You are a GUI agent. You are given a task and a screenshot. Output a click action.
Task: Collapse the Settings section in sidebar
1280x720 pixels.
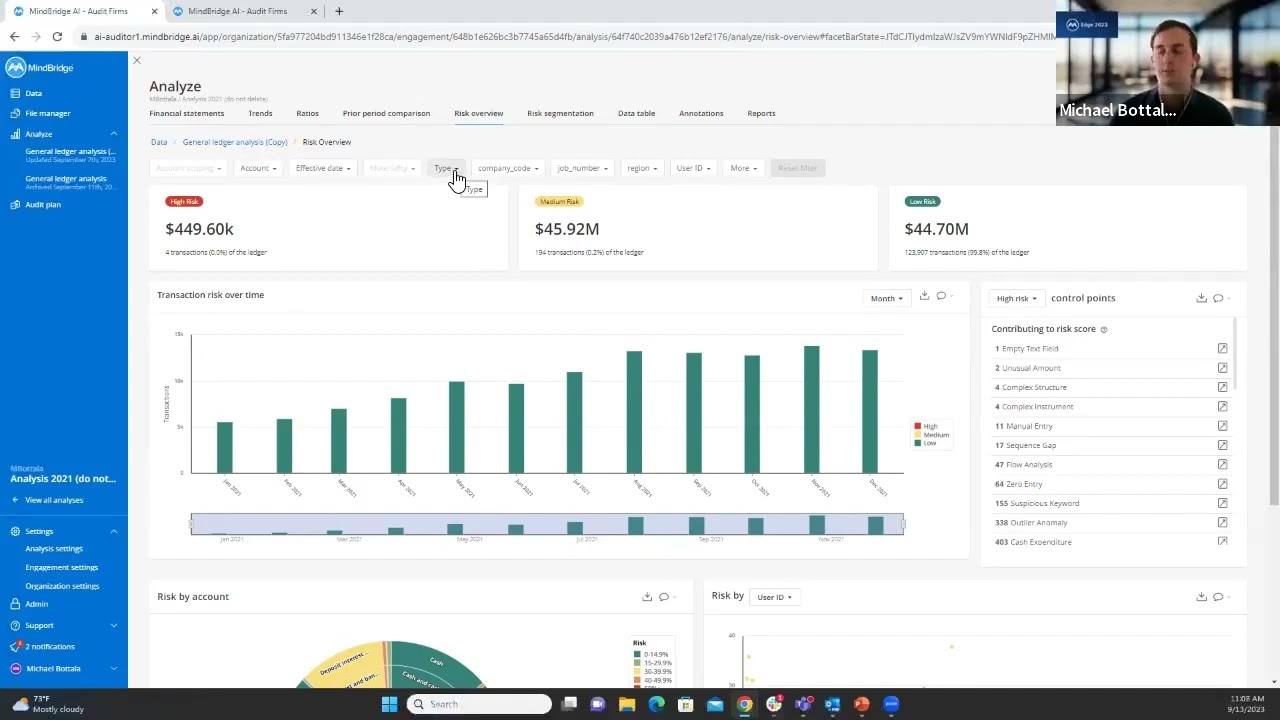[x=114, y=531]
